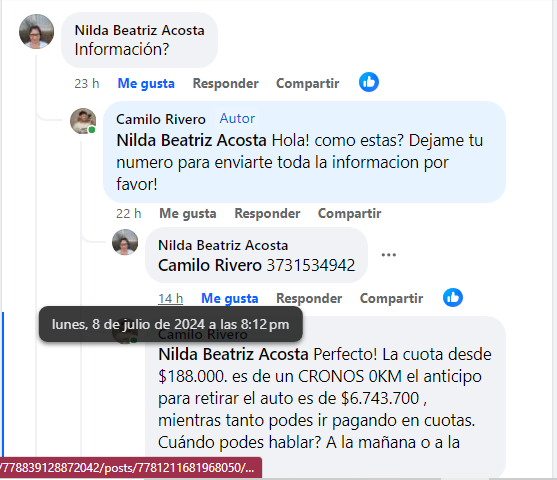The width and height of the screenshot is (557, 480).
Task: Click Camilo Rivero's avatar with green status dot
Action: pyautogui.click(x=83, y=121)
